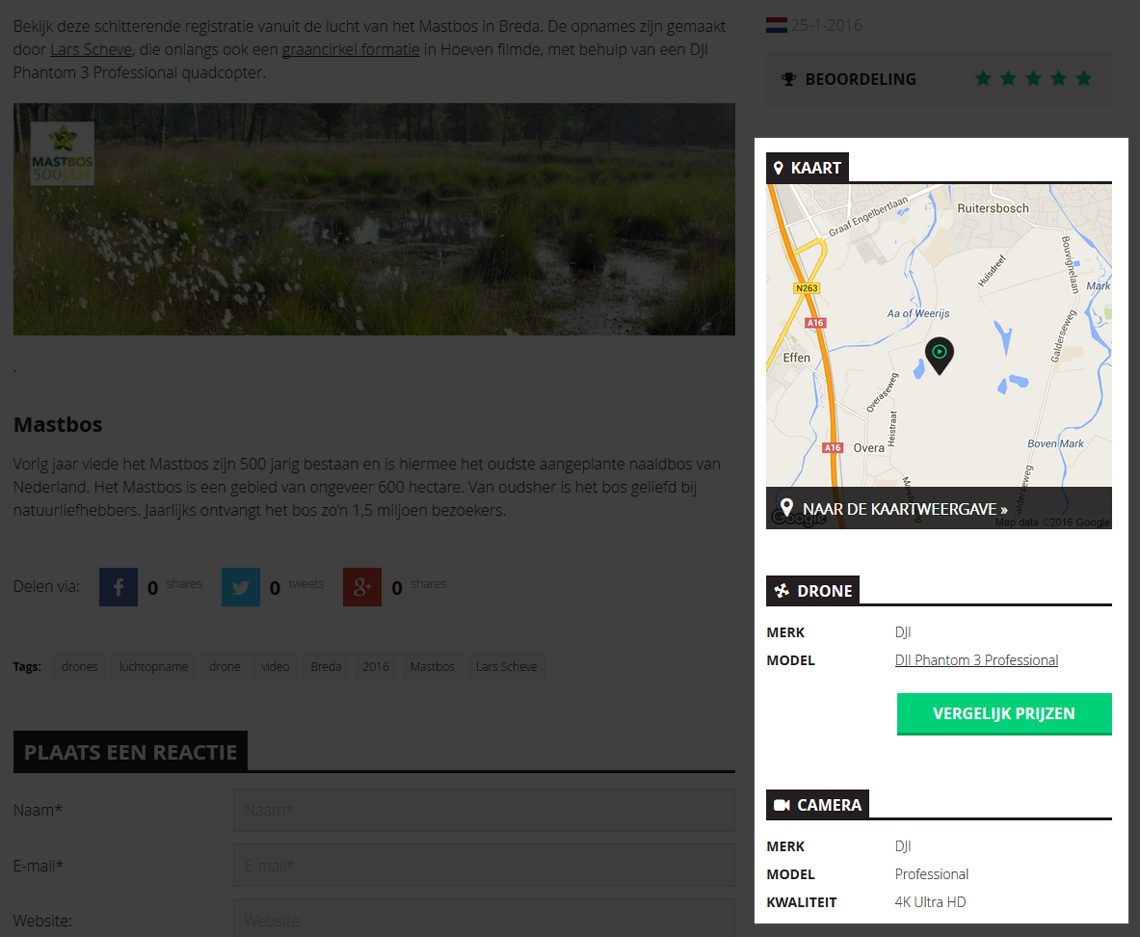The width and height of the screenshot is (1140, 937).
Task: Click inside the Naam input field
Action: pyautogui.click(x=483, y=810)
